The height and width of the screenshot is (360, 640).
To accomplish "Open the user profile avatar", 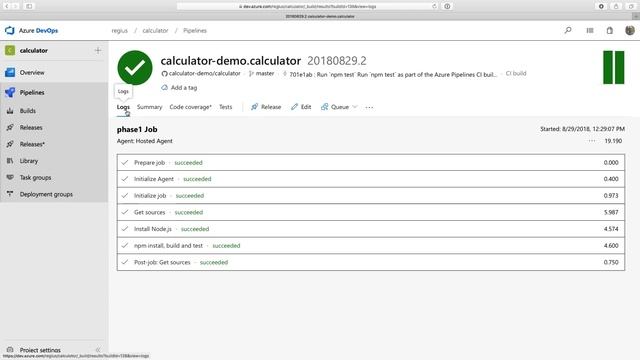I will [x=629, y=30].
